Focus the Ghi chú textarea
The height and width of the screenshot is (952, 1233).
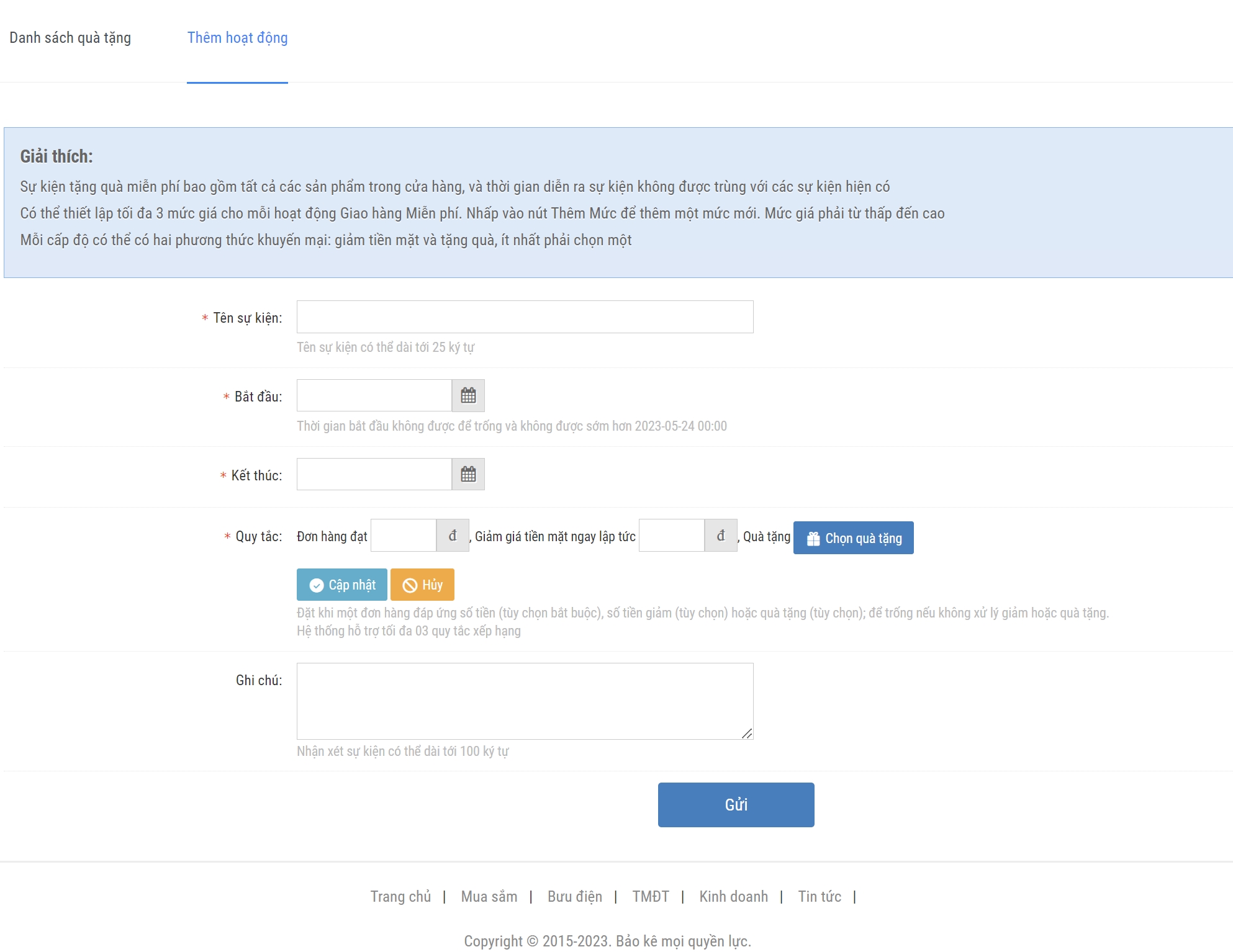pos(525,701)
